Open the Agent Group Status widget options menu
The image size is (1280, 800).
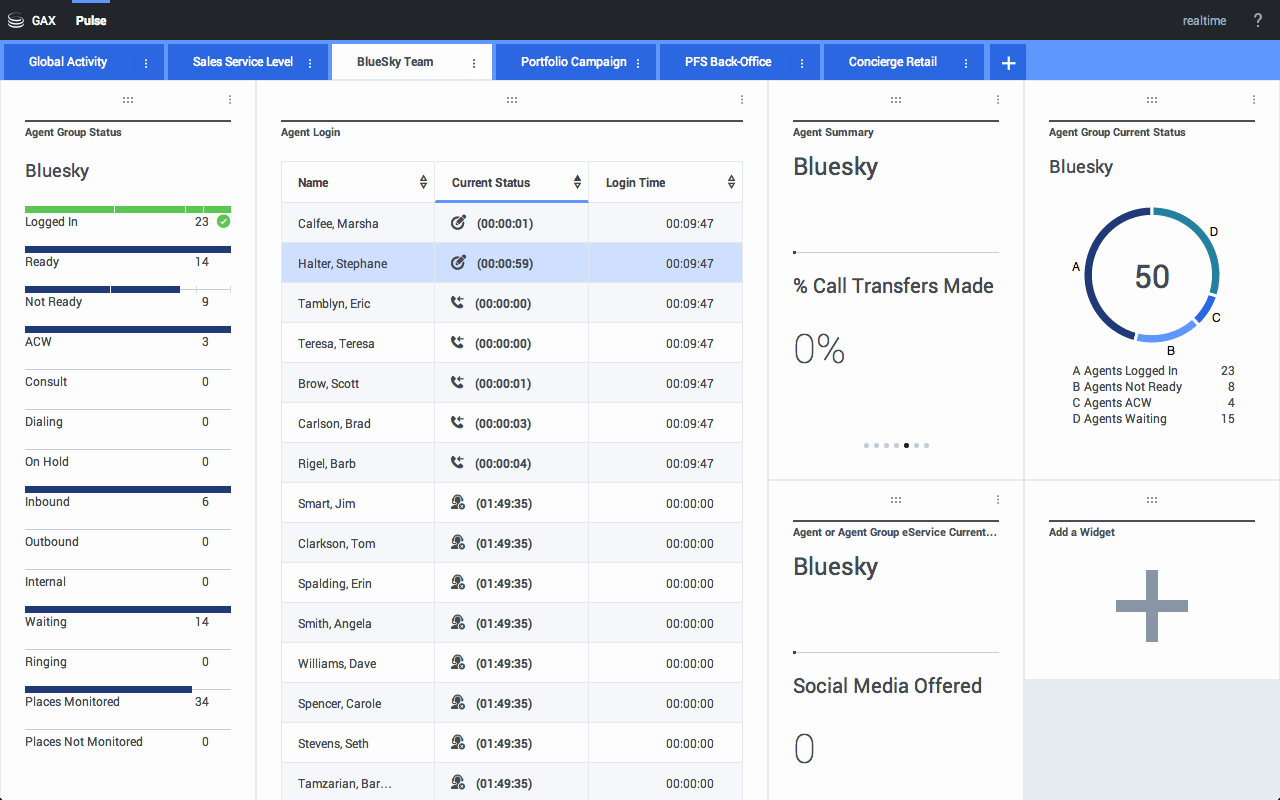point(230,100)
